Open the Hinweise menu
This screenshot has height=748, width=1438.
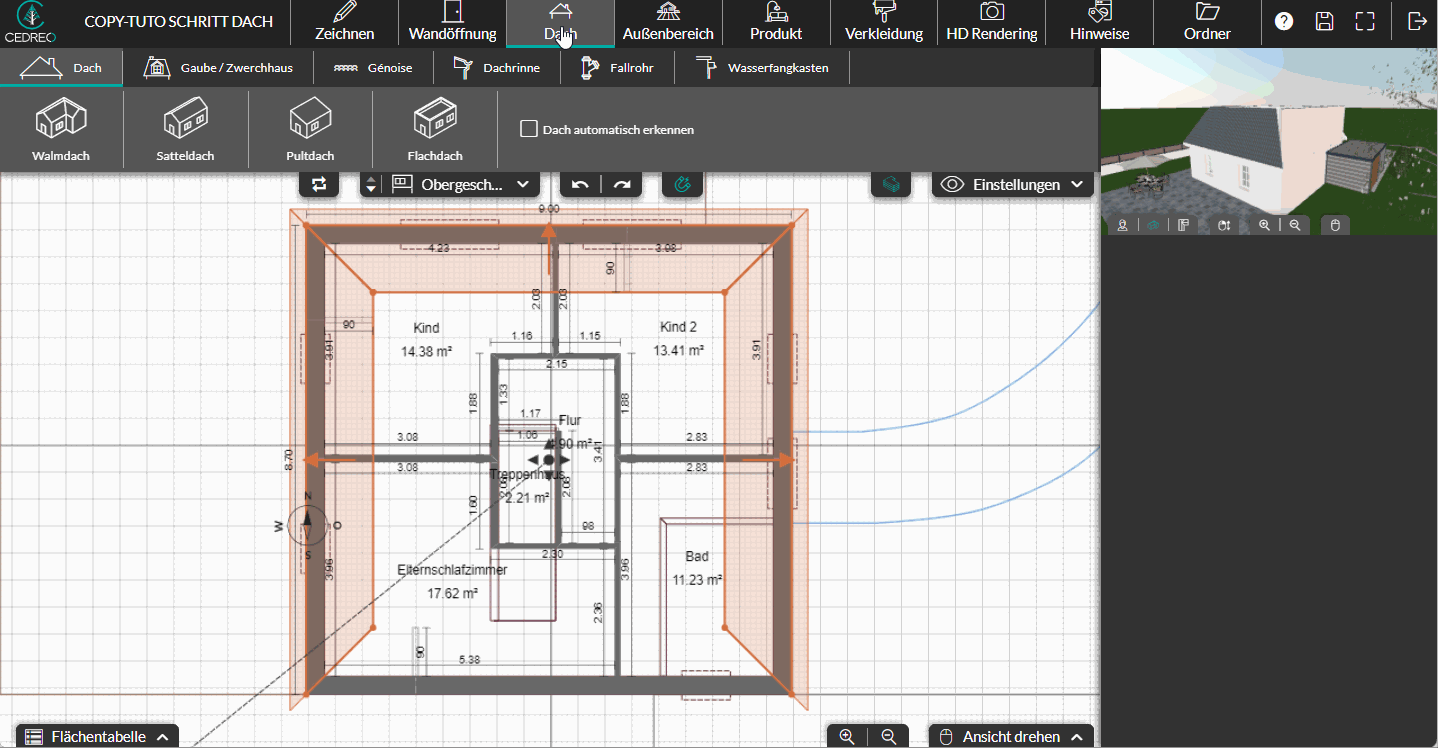coord(1100,23)
